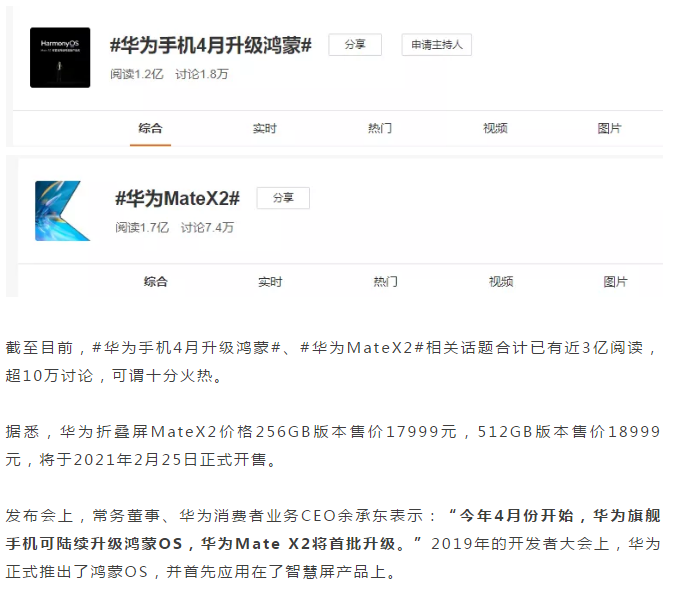Click the sentence 正式推出了鸿蒙OS

[200, 572]
